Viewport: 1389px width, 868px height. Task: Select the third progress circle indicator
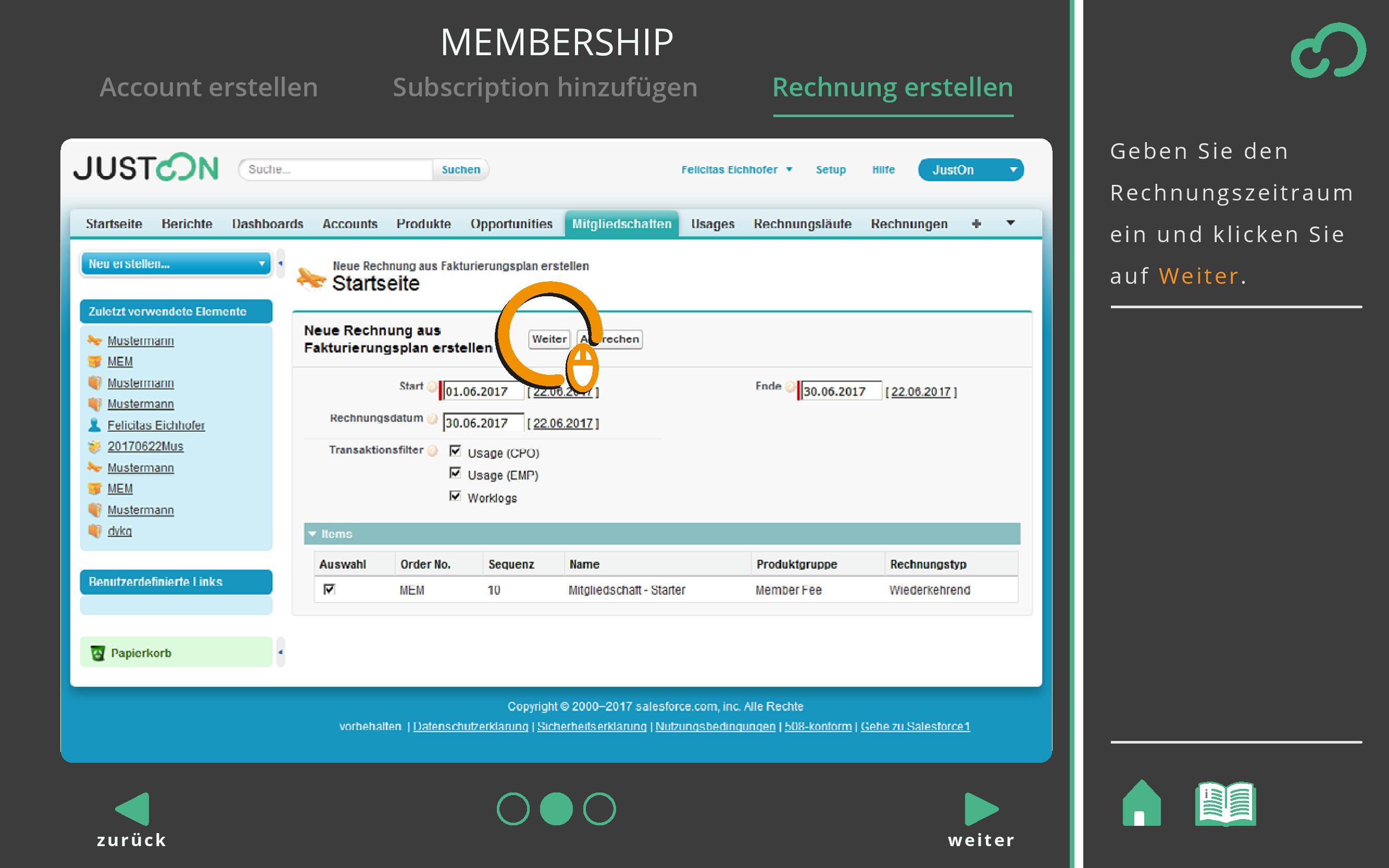pyautogui.click(x=599, y=809)
